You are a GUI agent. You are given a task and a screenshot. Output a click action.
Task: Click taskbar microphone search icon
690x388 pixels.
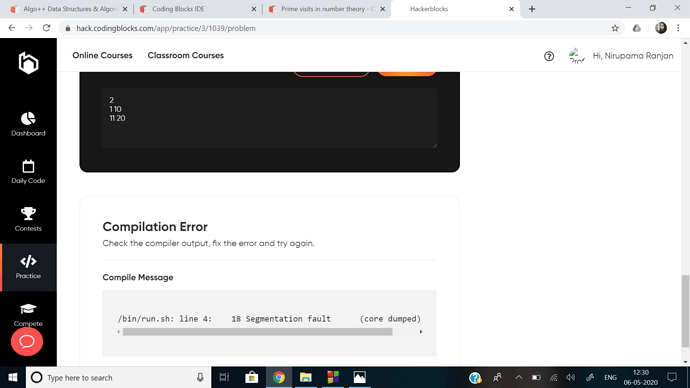[x=200, y=377]
